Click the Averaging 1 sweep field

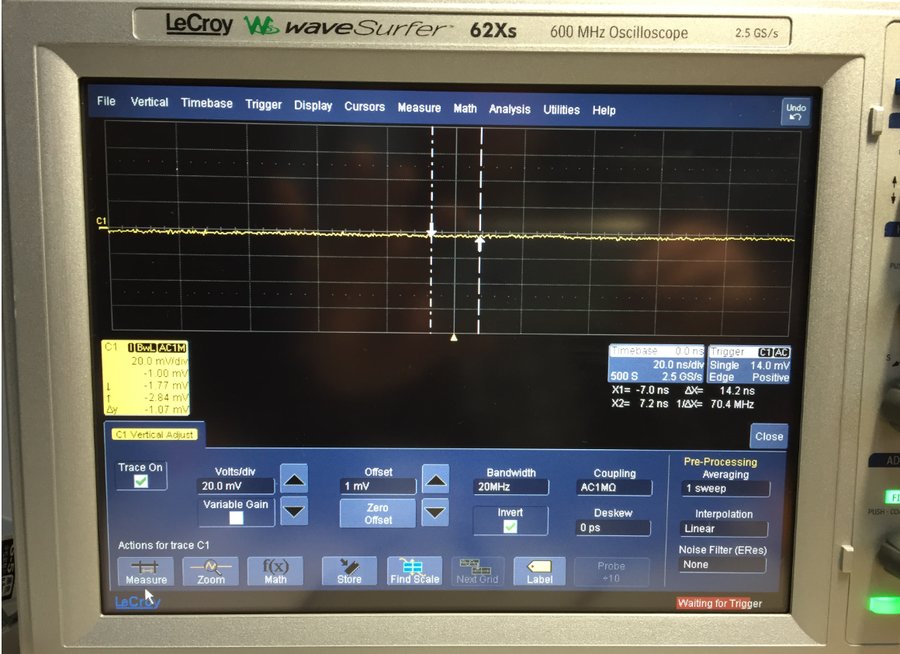click(x=726, y=489)
